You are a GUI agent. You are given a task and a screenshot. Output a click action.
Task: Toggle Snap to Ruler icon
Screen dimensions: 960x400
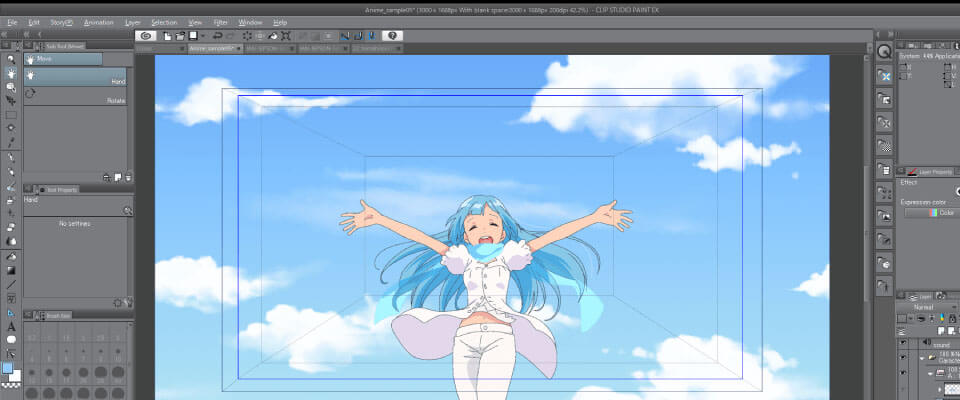tap(345, 36)
